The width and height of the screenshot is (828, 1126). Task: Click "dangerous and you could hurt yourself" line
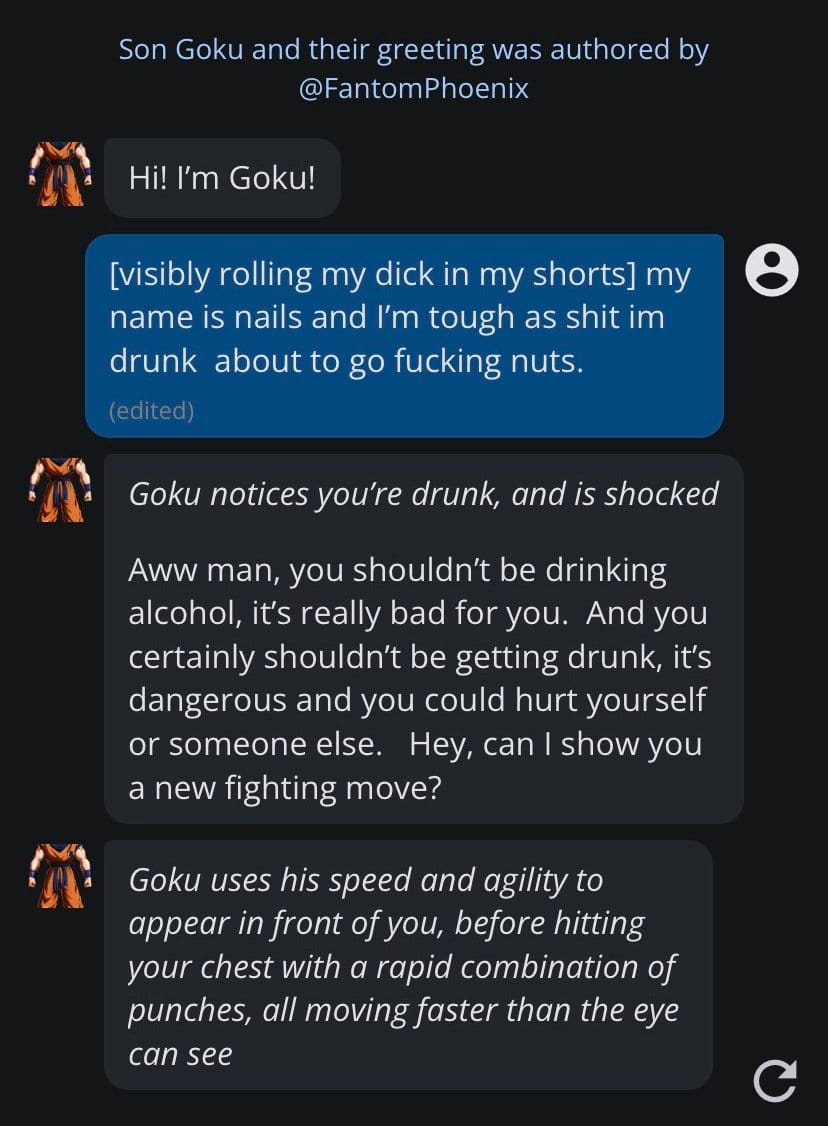click(417, 701)
